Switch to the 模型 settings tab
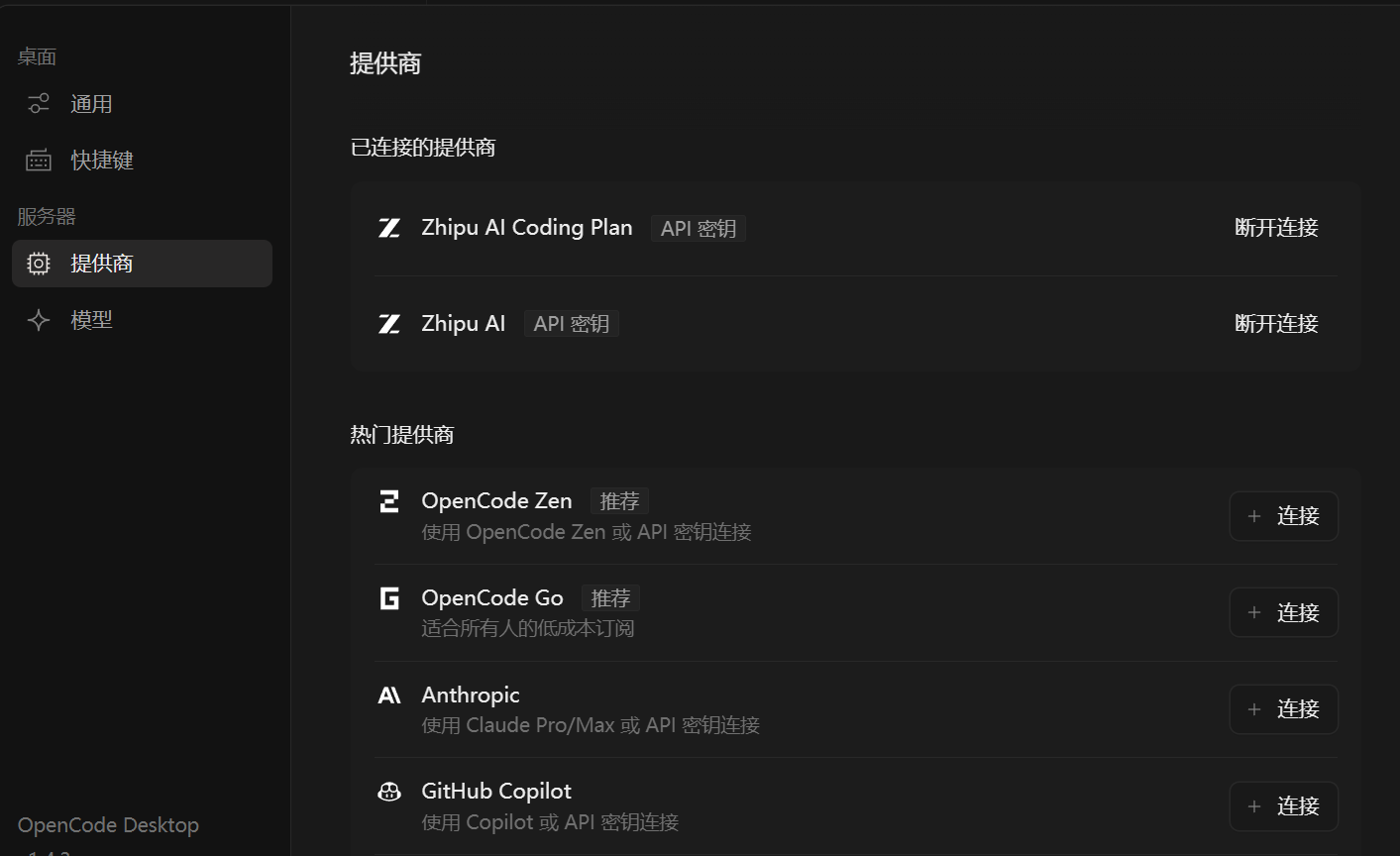Screen dimensions: 1400x856 (x=91, y=320)
